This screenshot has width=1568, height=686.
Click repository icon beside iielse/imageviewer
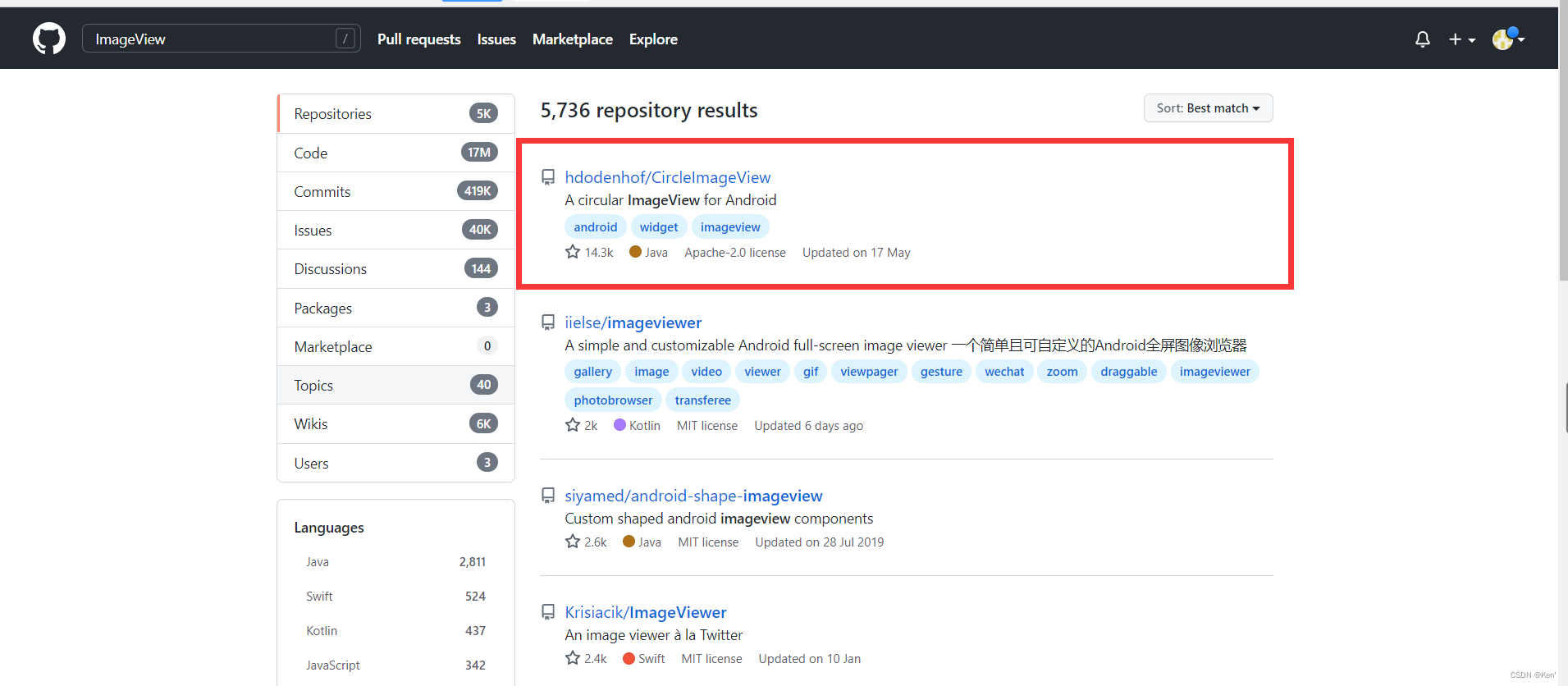(548, 322)
